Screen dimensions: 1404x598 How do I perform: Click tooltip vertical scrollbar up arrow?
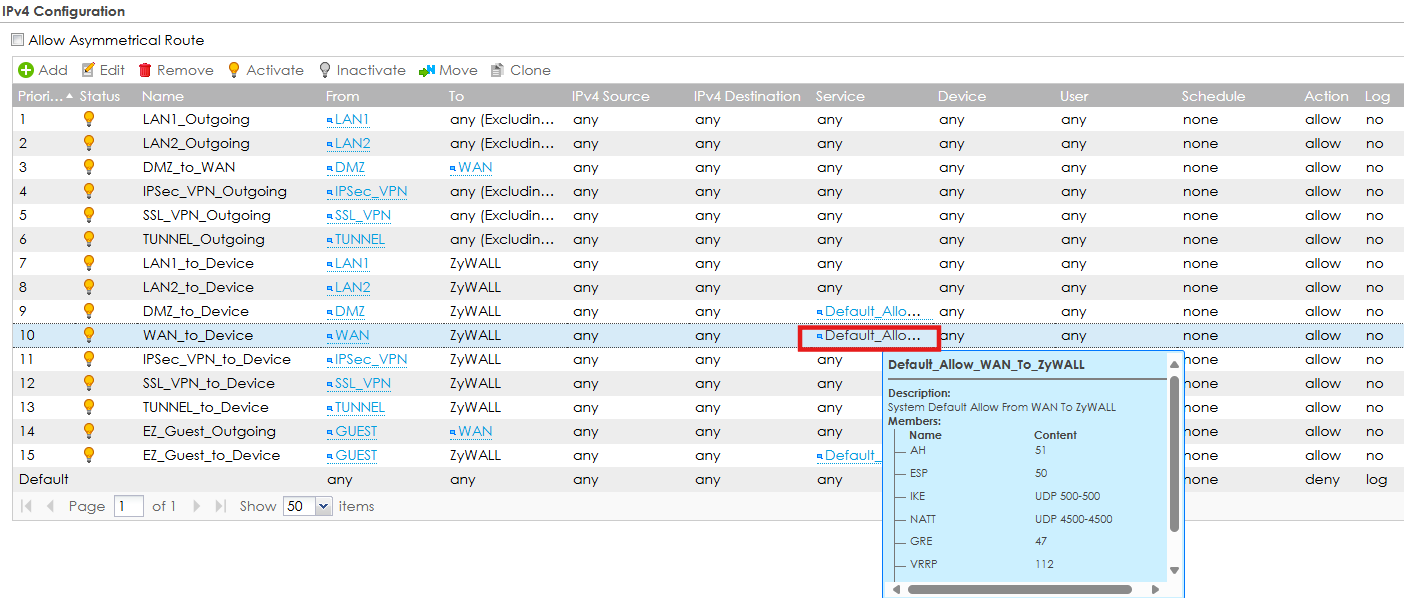pyautogui.click(x=1175, y=364)
